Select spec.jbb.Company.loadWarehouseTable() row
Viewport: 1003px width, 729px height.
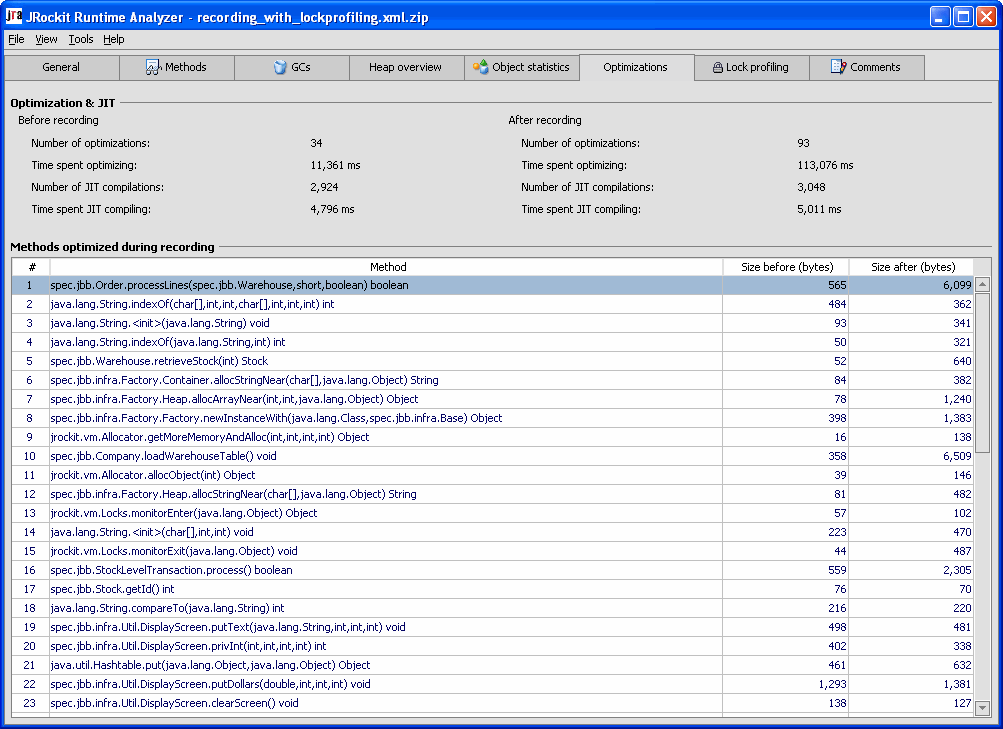click(x=494, y=456)
